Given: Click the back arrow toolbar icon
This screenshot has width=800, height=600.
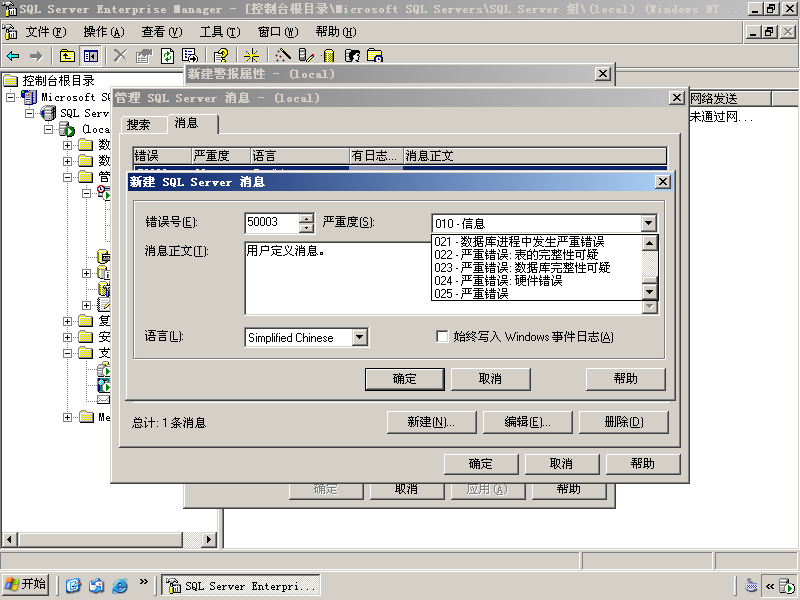Looking at the screenshot, I should (x=13, y=56).
